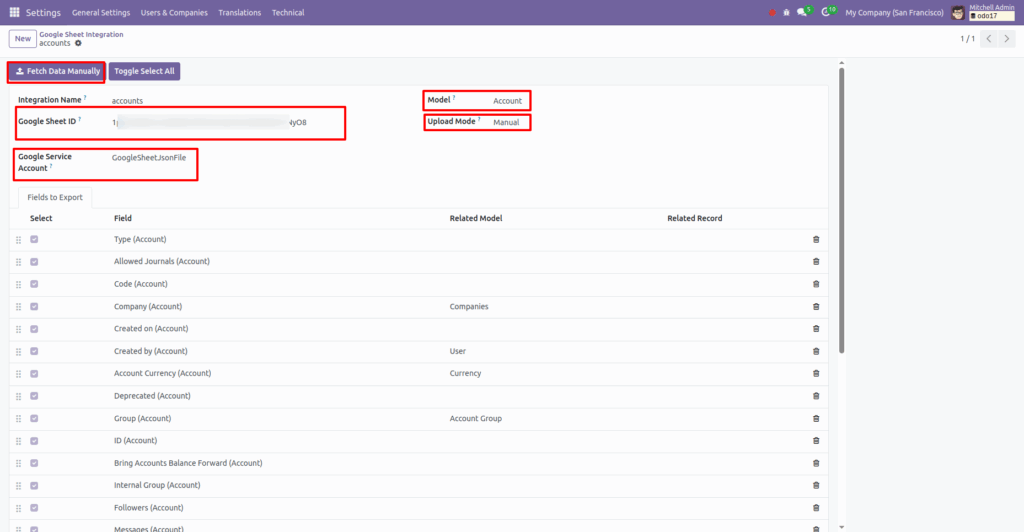Click the Mitchell Admin avatar
This screenshot has width=1024, height=532.
[957, 12]
